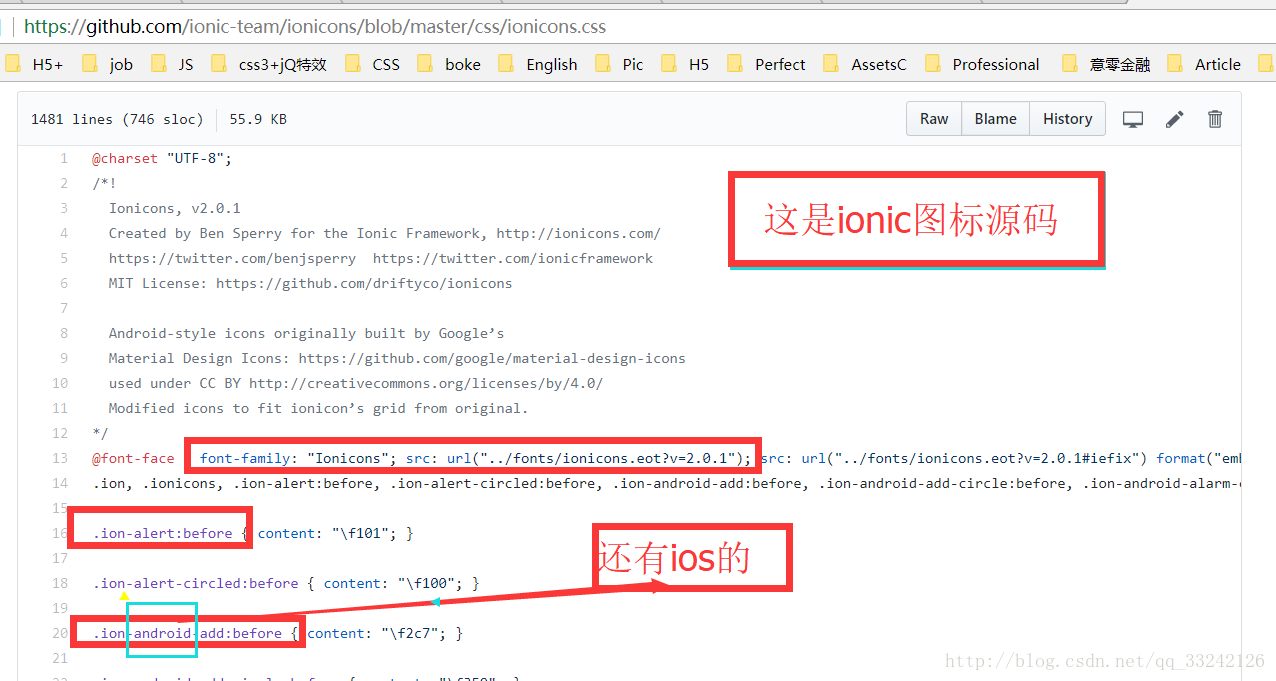Open the JS bookmark folder
The image size is (1276, 681).
pyautogui.click(x=172, y=64)
